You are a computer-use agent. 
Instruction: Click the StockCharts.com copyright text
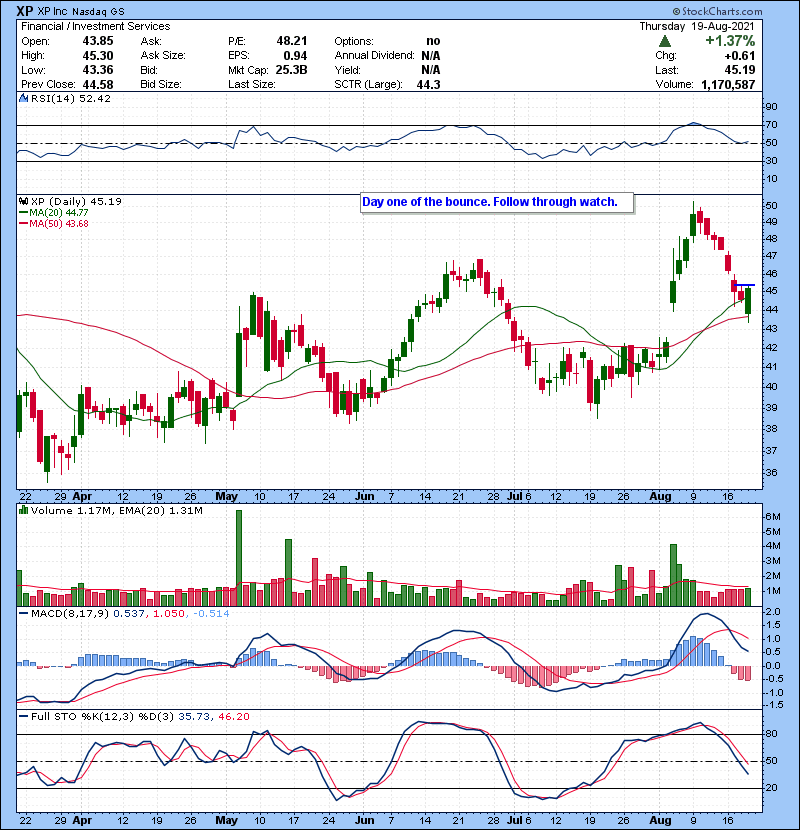(717, 11)
